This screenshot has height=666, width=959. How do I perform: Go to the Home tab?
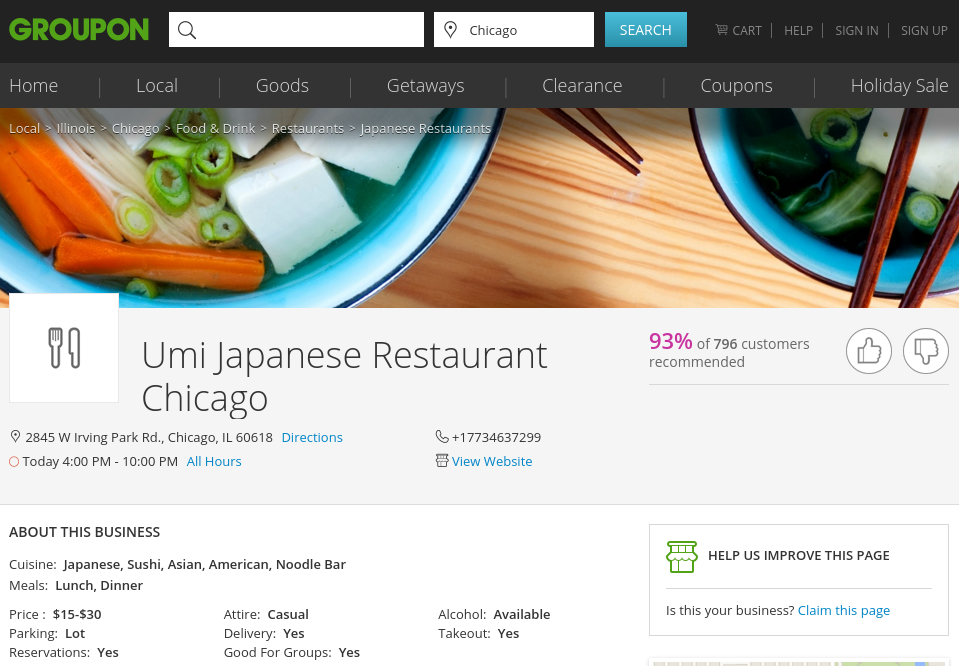[34, 86]
